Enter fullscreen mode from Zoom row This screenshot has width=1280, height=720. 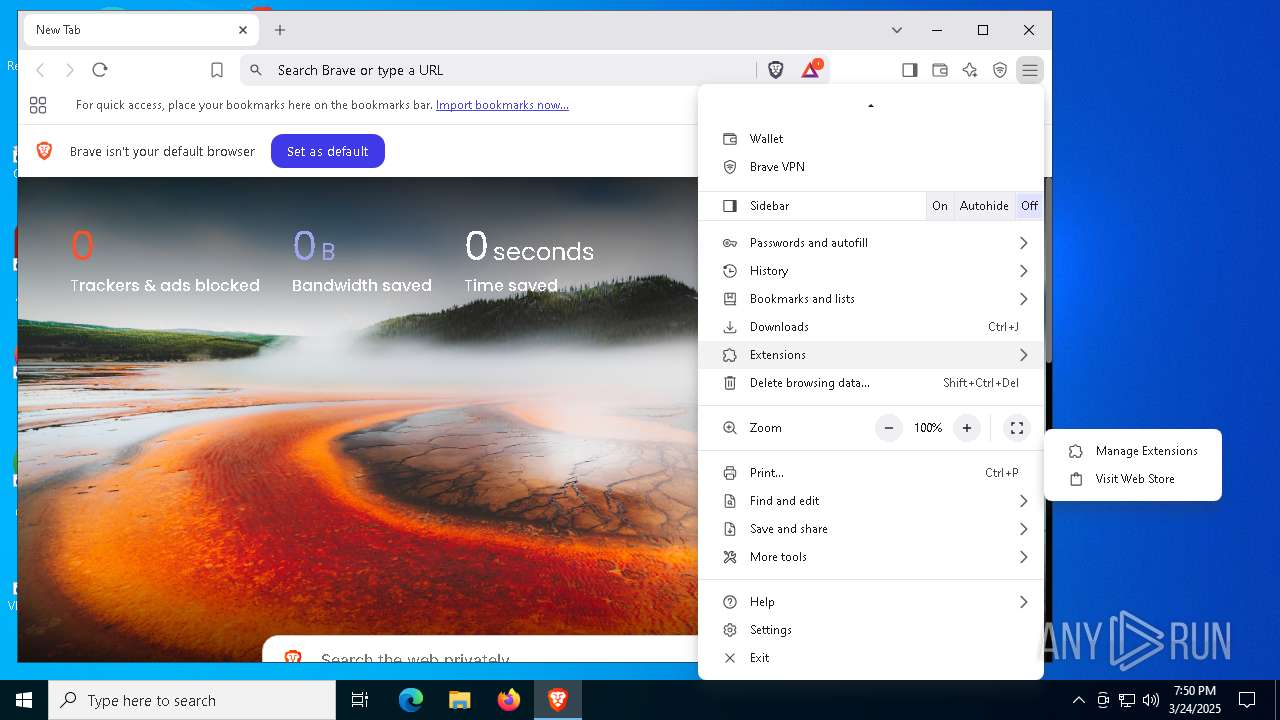point(1017,428)
